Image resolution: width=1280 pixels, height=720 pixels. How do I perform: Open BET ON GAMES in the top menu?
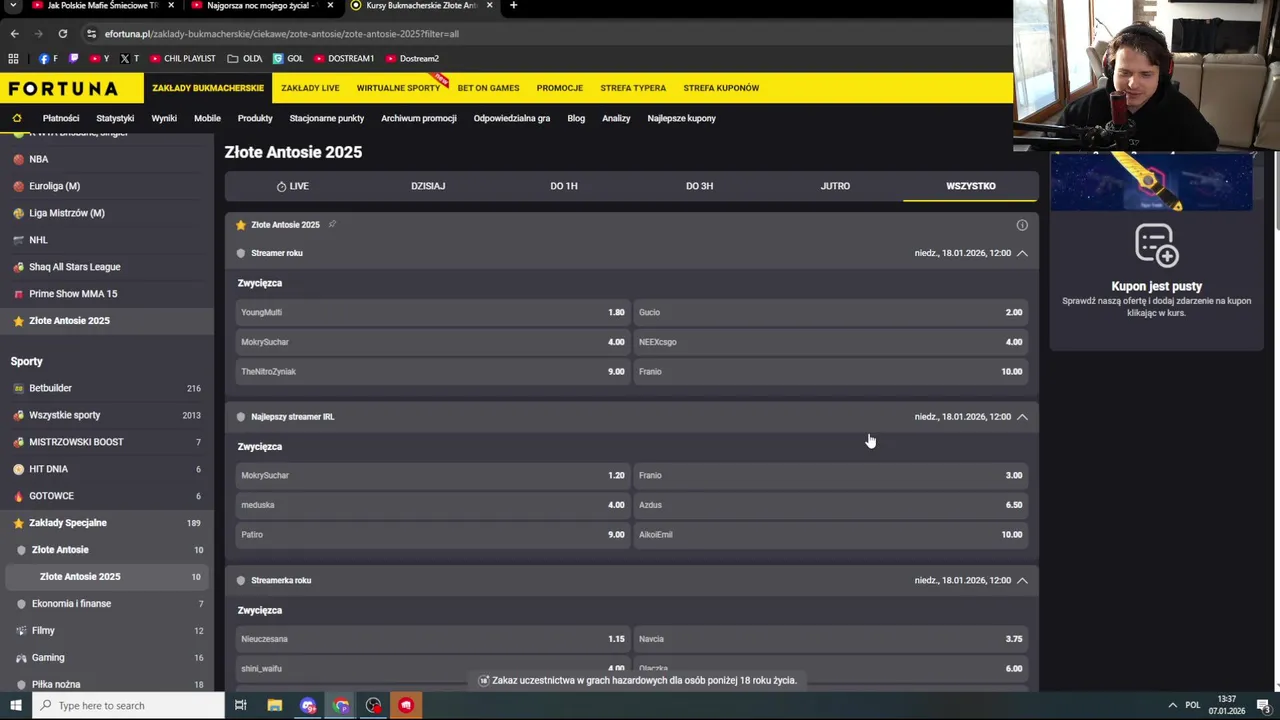[x=488, y=88]
